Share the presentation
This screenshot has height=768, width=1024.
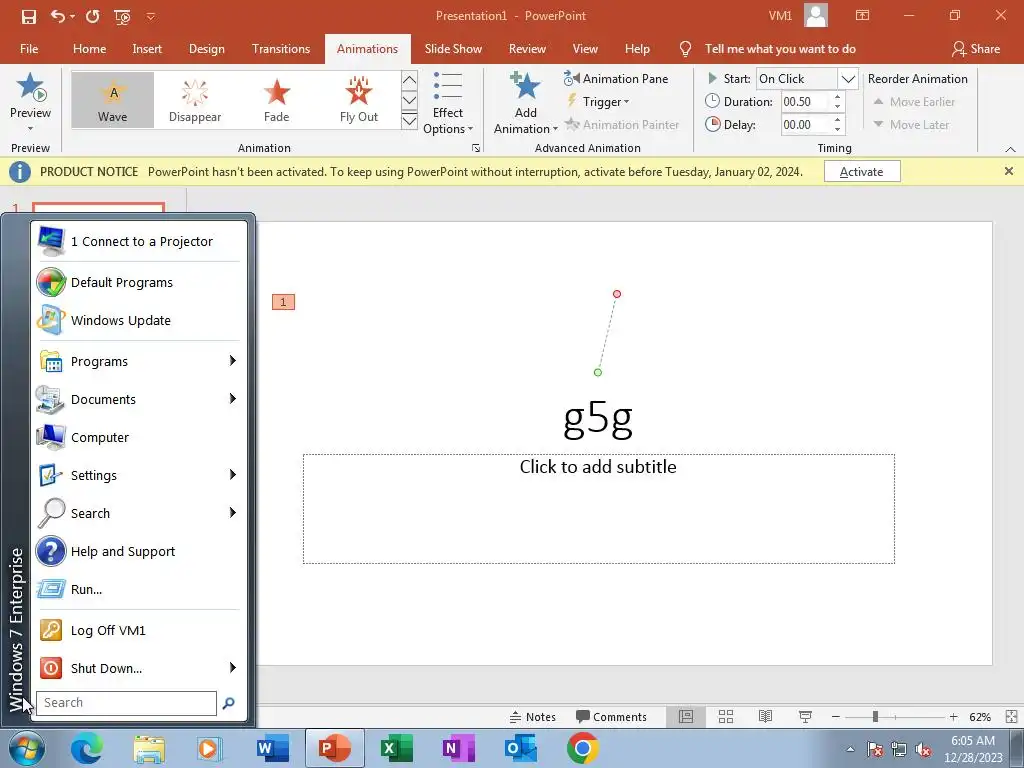[976, 49]
